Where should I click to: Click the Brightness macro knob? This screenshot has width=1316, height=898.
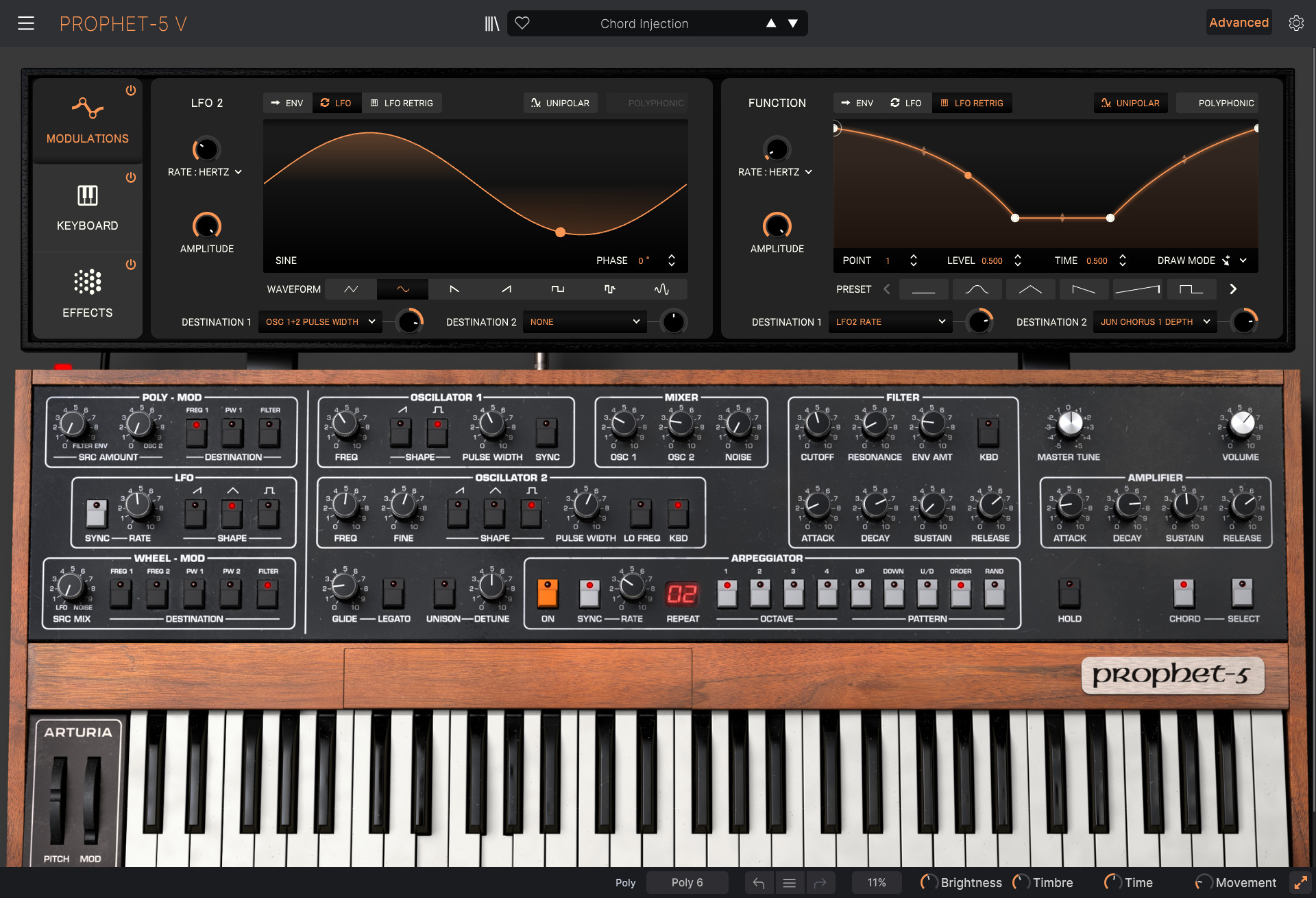click(928, 883)
